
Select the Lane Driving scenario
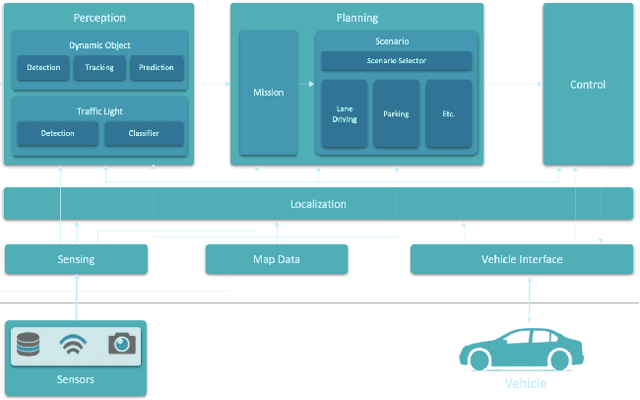(344, 115)
